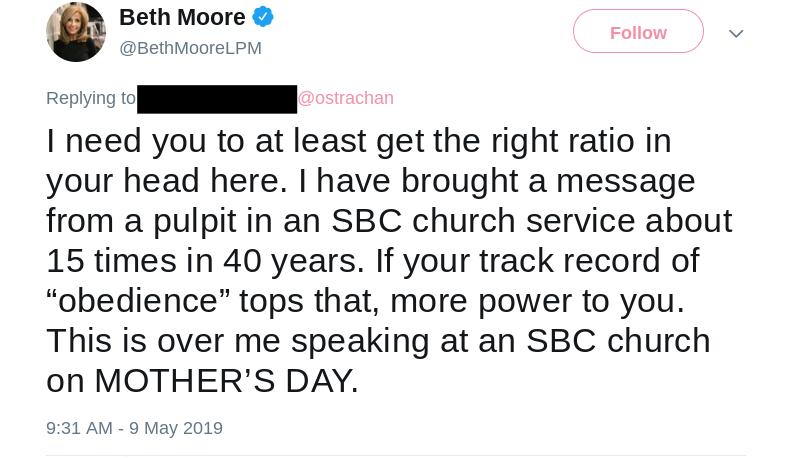
Task: Click Beth Moore's profile avatar photo
Action: 76,32
